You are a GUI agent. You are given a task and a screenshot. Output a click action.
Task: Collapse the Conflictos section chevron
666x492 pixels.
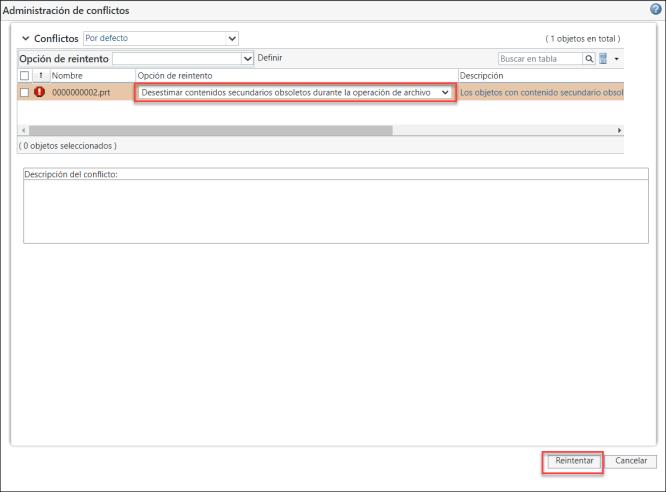(25, 38)
